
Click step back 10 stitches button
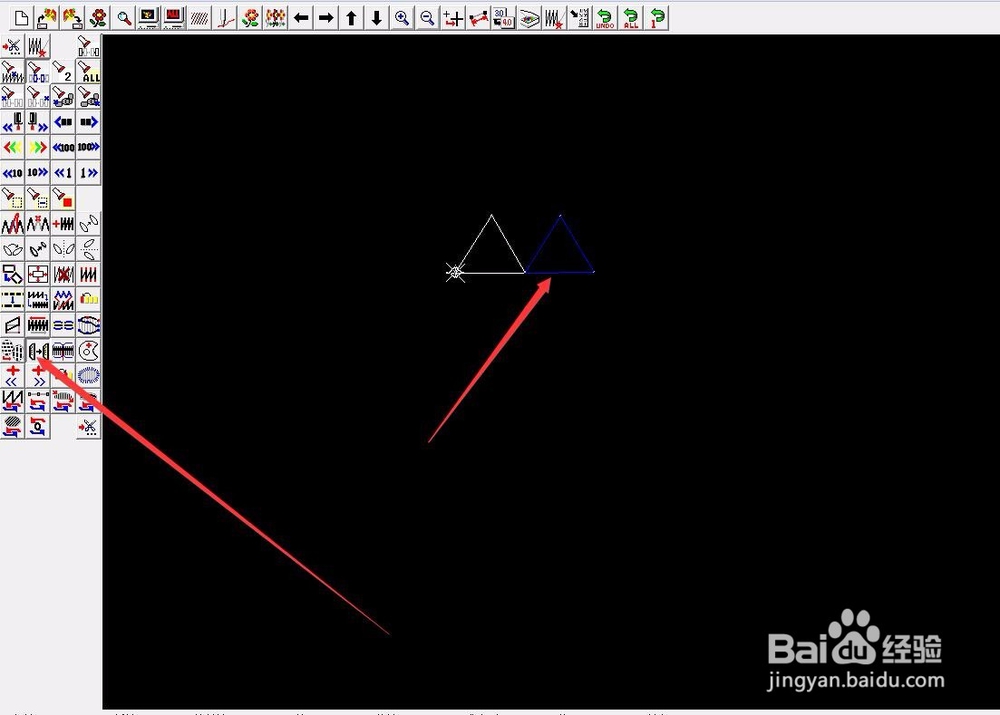point(12,173)
